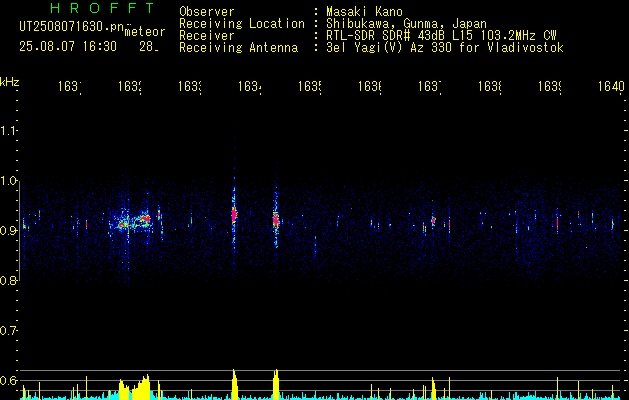The width and height of the screenshot is (629, 400).
Task: Click the 3el Yagi antenna description text
Action: click(445, 48)
